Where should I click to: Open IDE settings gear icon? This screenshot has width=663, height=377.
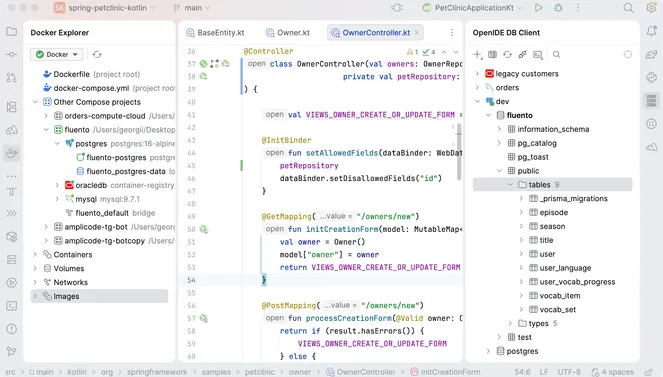coord(651,8)
